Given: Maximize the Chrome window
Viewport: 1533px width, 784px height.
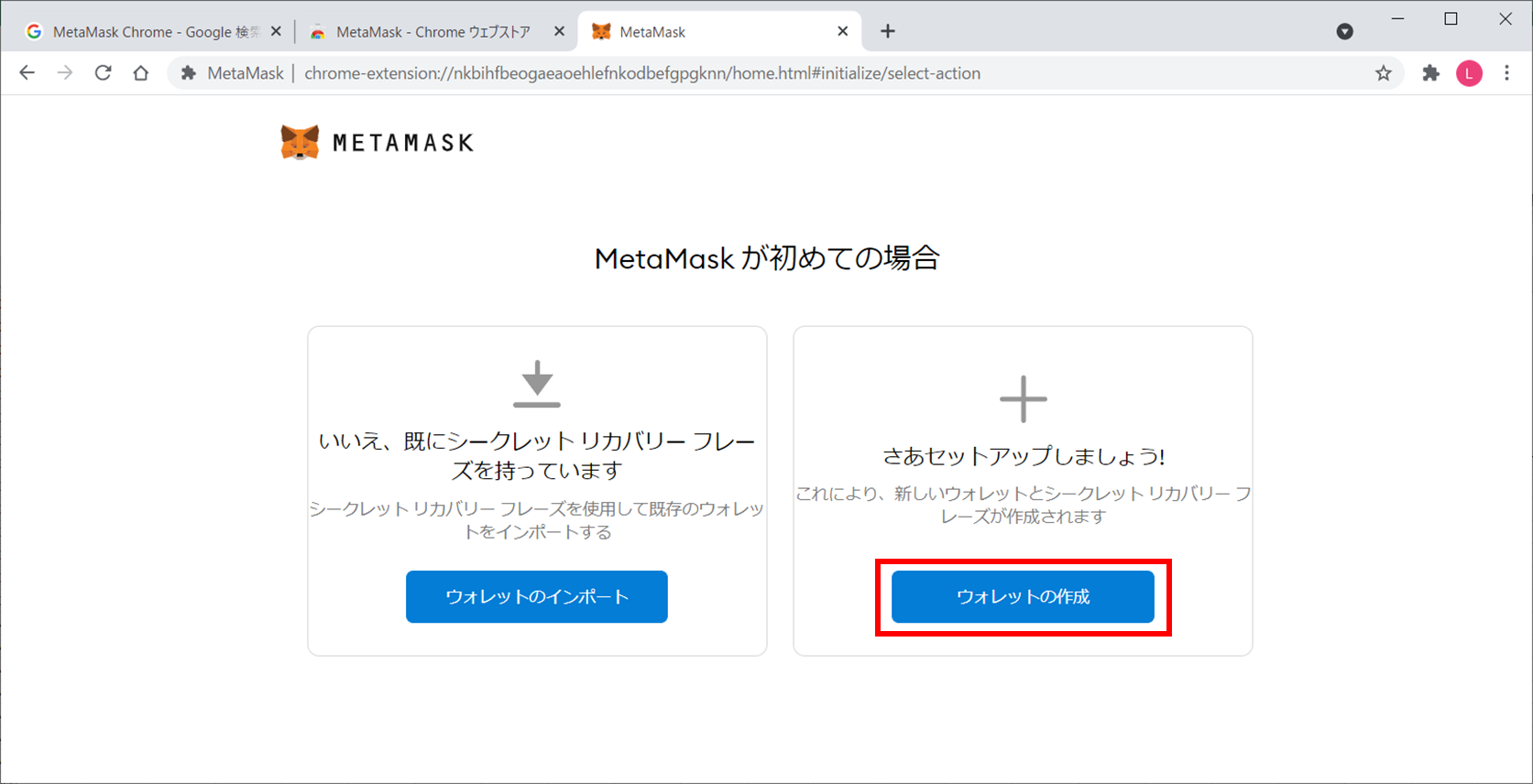Looking at the screenshot, I should pyautogui.click(x=1451, y=18).
